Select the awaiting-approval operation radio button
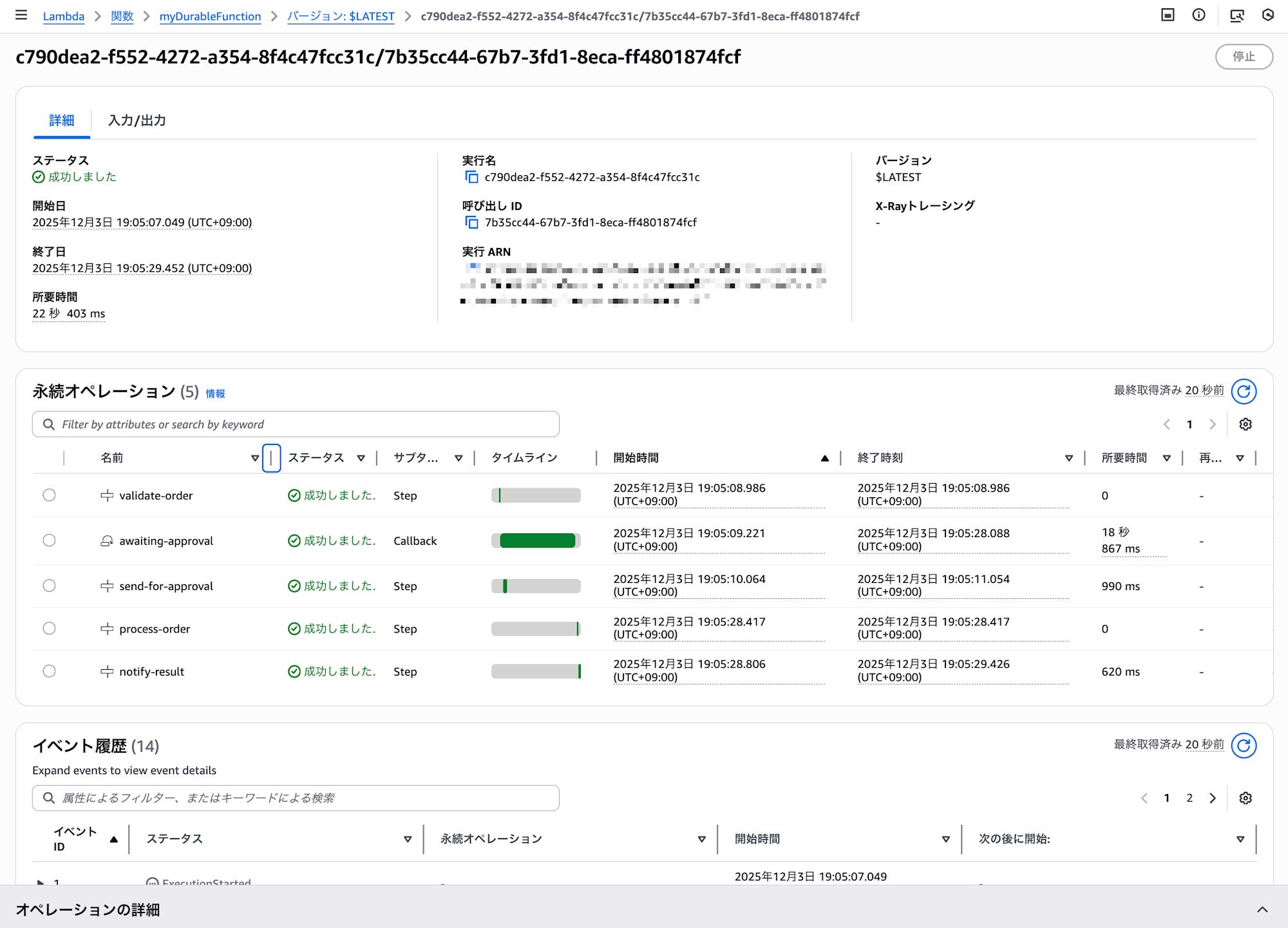 click(50, 540)
